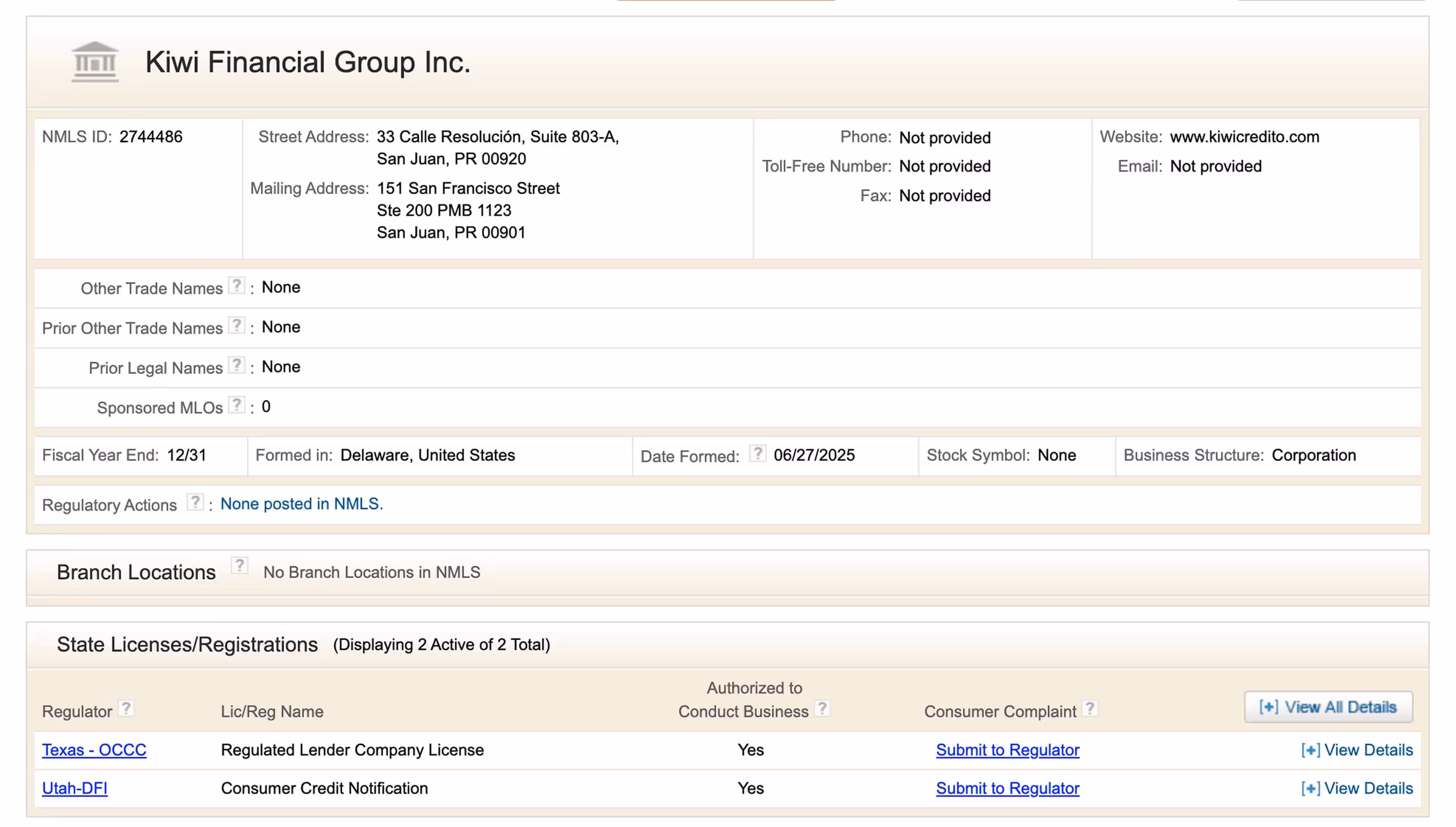Submit to Regulator for Utah notification
This screenshot has width=1456, height=827.
point(1007,789)
